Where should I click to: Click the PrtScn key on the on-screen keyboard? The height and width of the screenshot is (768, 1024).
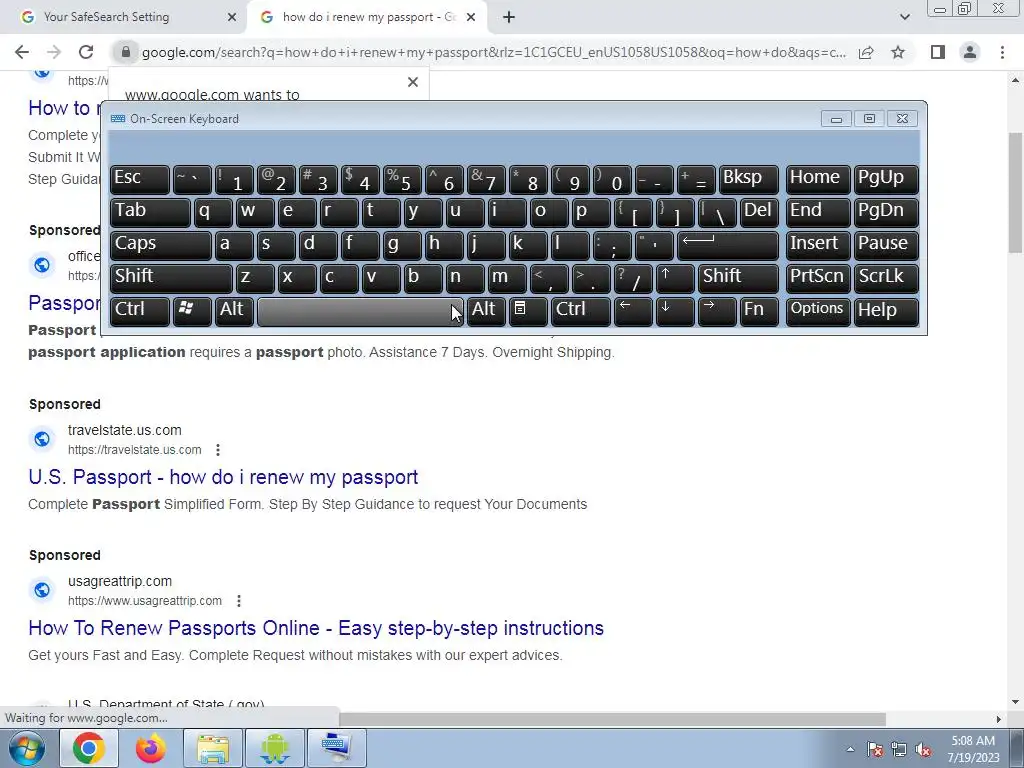click(818, 278)
